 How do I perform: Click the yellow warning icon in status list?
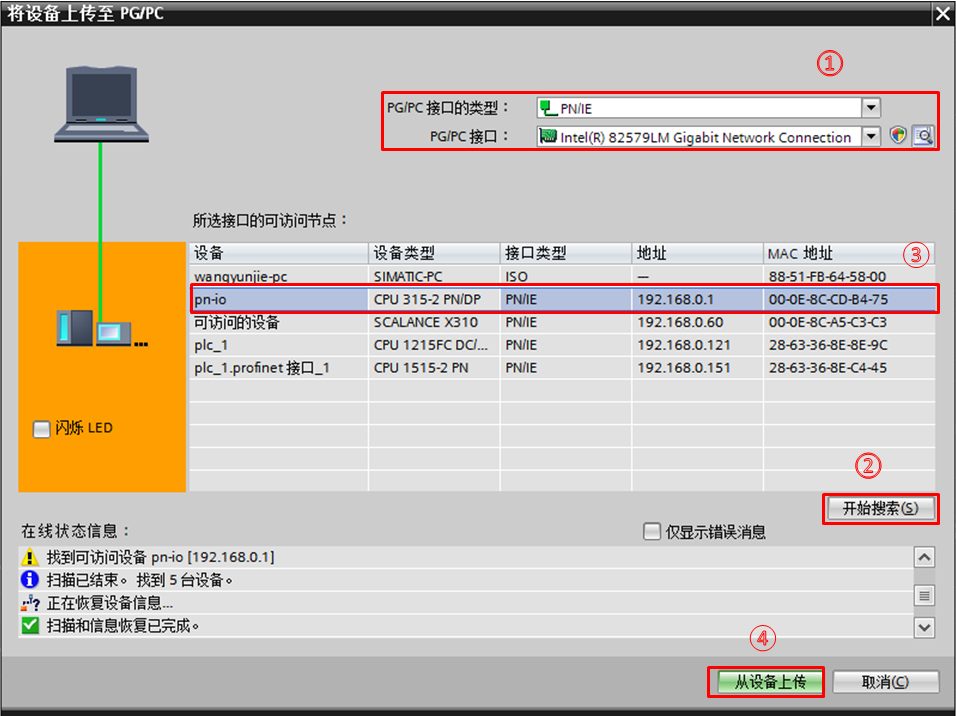(30, 557)
